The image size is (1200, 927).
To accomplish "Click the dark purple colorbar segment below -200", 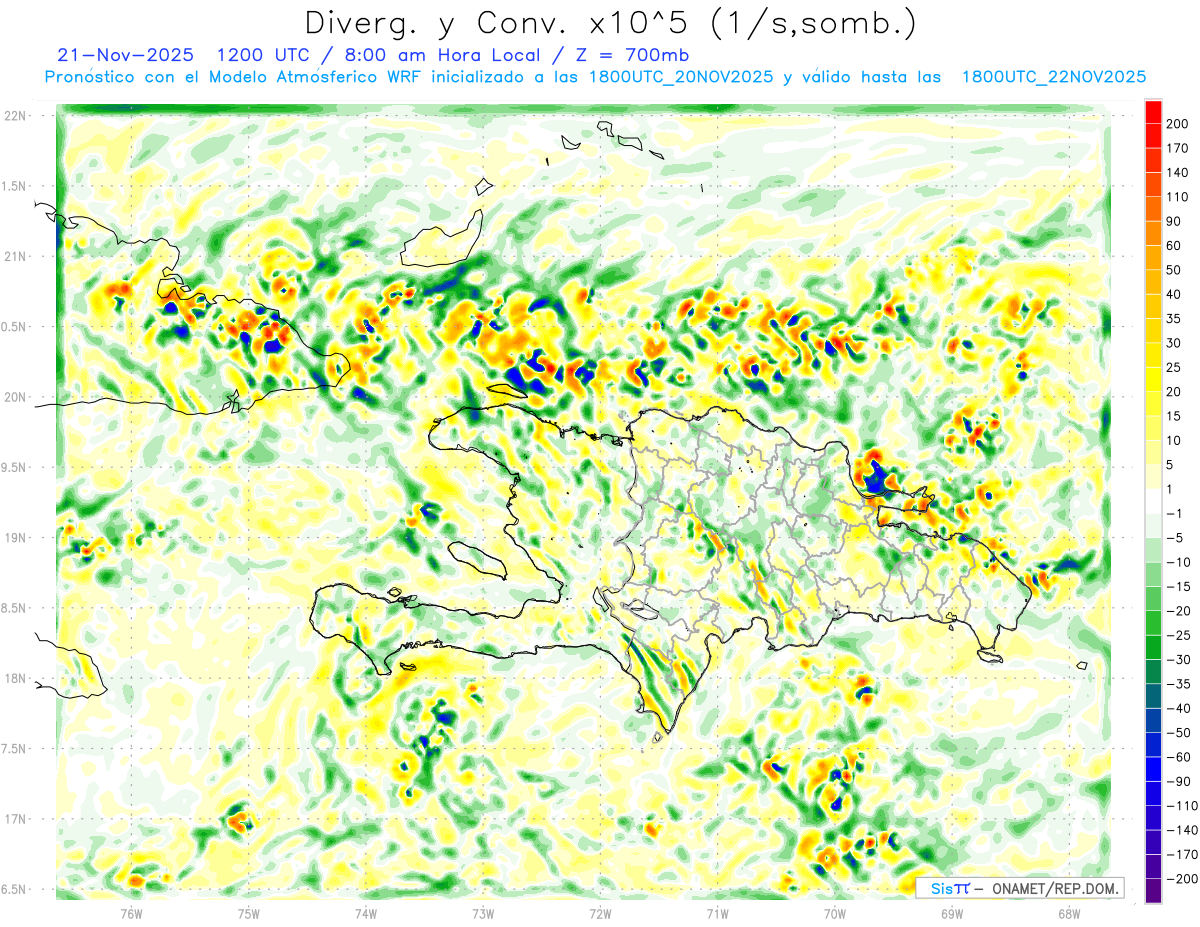I will [x=1153, y=890].
